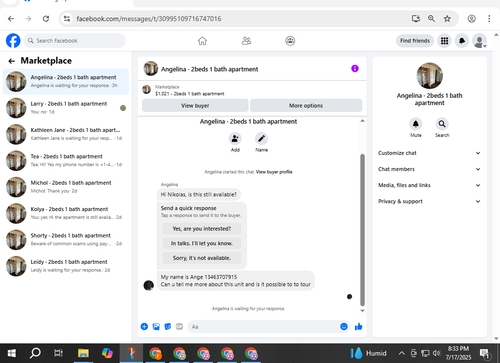Viewport: 500px width, 363px height.
Task: Open Windows taskbar search
Action: [35, 353]
